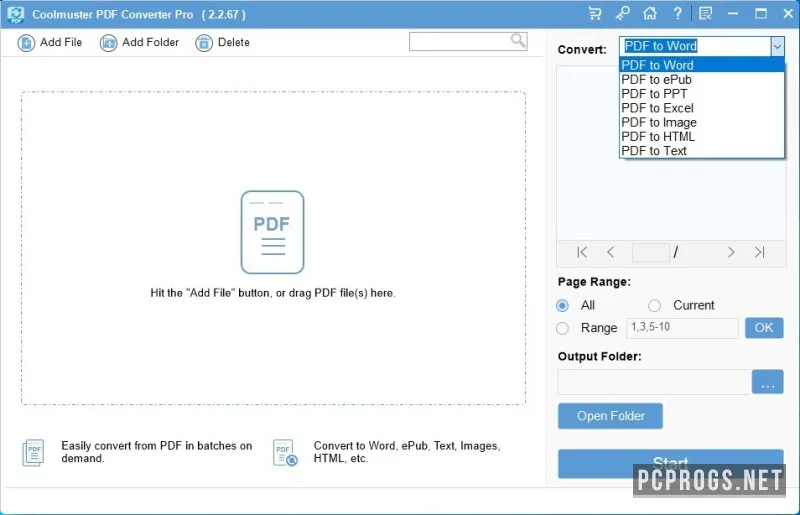Click the page range text field

[x=682, y=328]
